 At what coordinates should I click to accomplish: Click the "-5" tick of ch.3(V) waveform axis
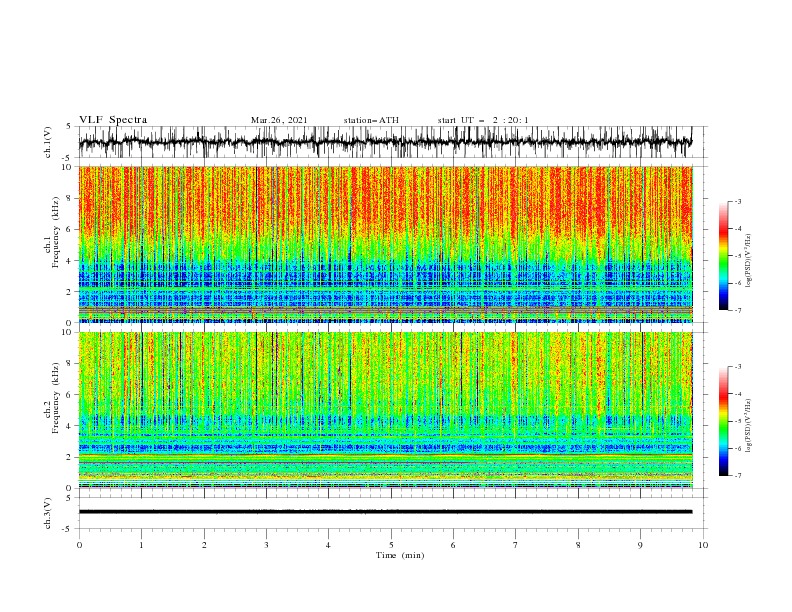67,529
